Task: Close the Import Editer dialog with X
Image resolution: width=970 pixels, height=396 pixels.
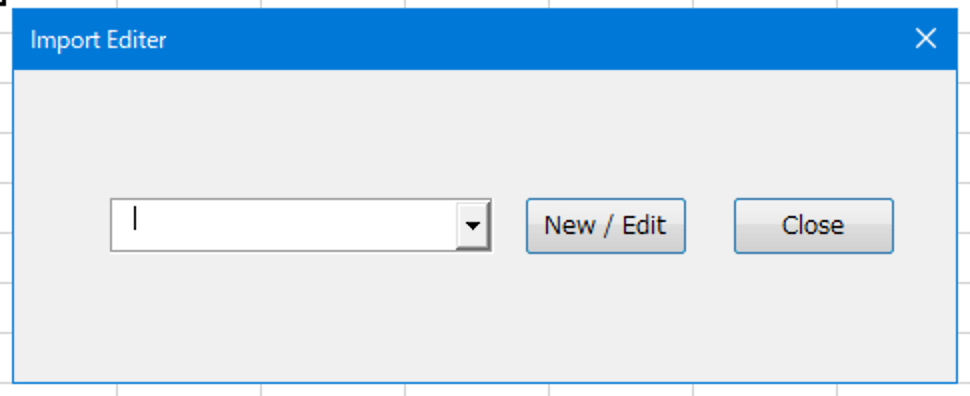Action: click(x=925, y=39)
